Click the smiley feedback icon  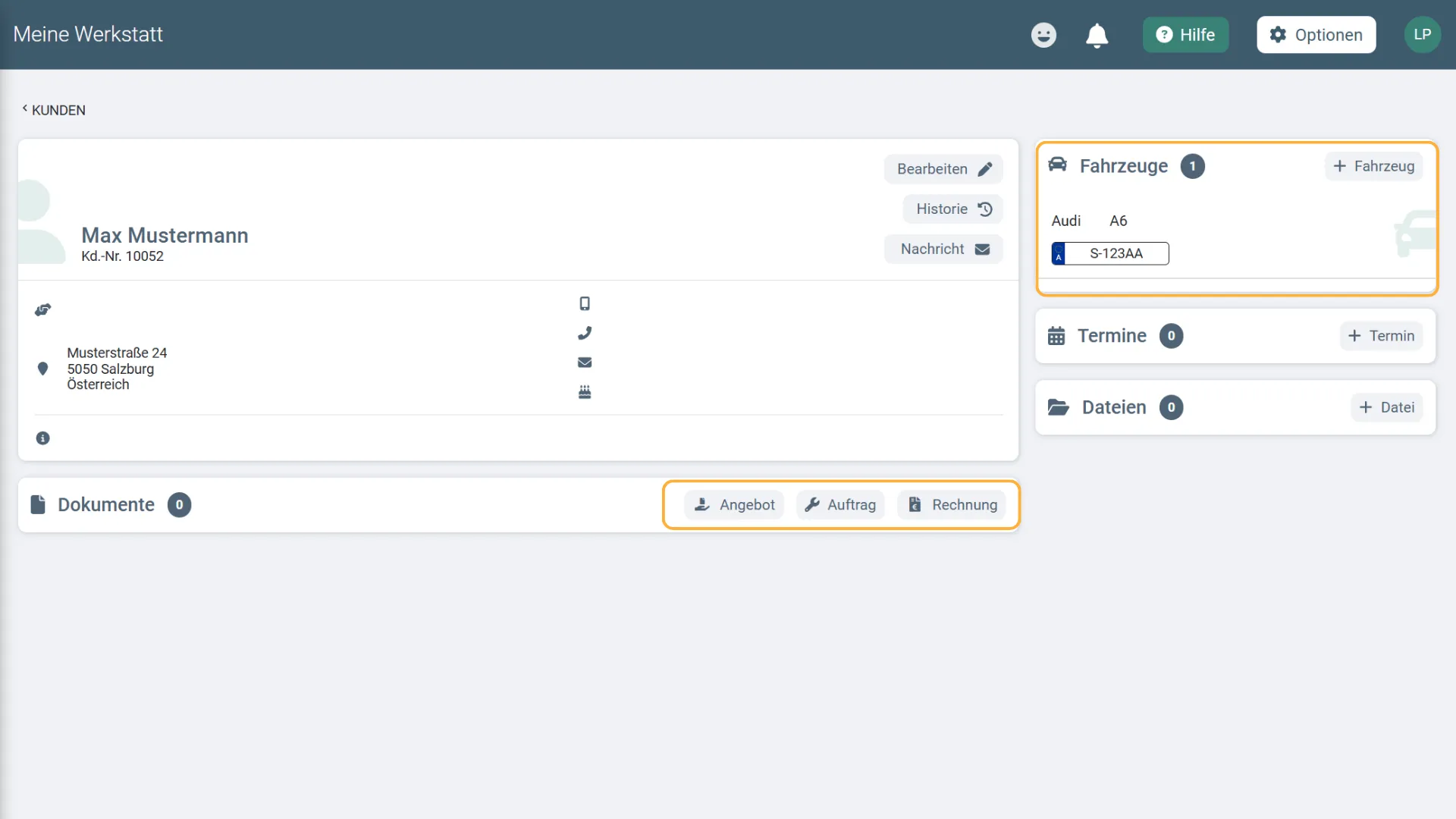pyautogui.click(x=1043, y=35)
